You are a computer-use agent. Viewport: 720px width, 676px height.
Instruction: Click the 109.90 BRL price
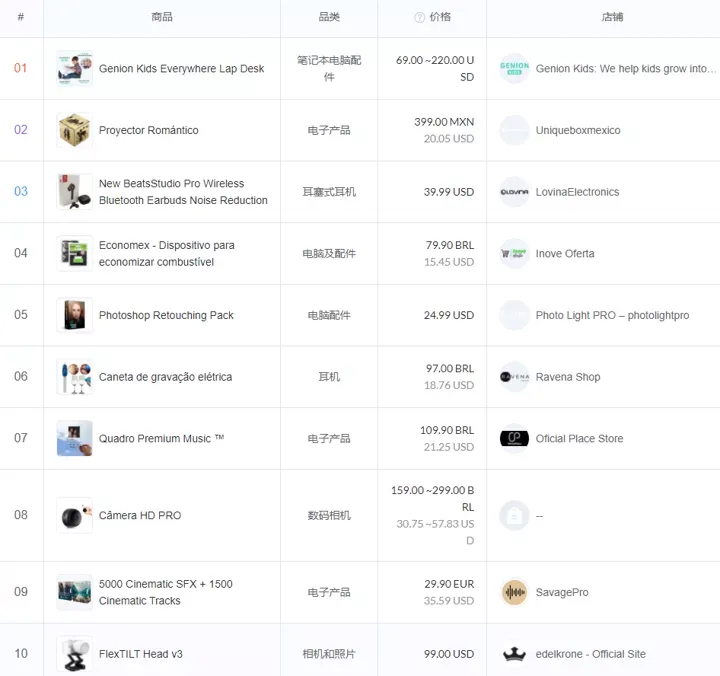tap(447, 430)
